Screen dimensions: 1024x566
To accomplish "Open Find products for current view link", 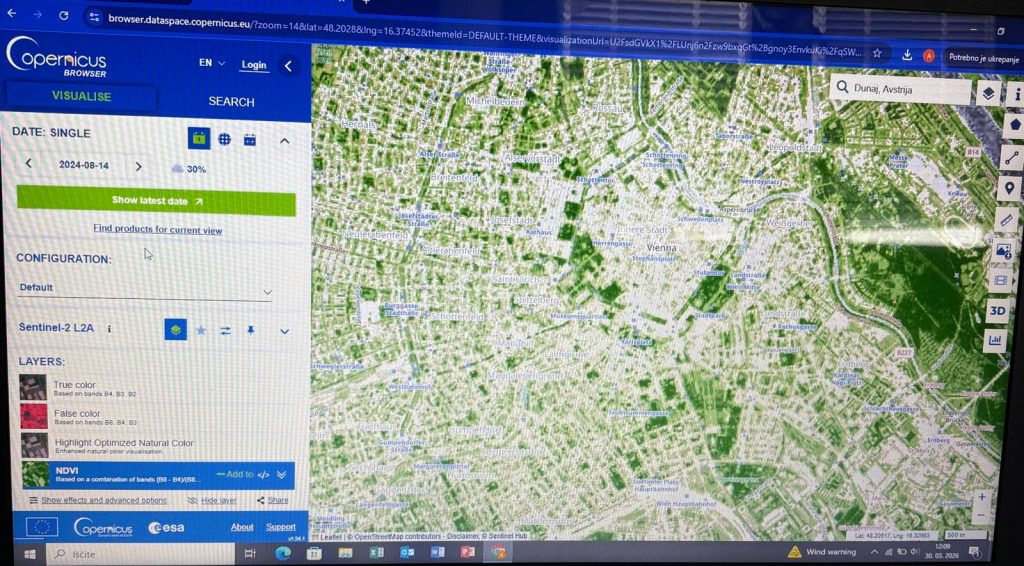I will [x=157, y=230].
